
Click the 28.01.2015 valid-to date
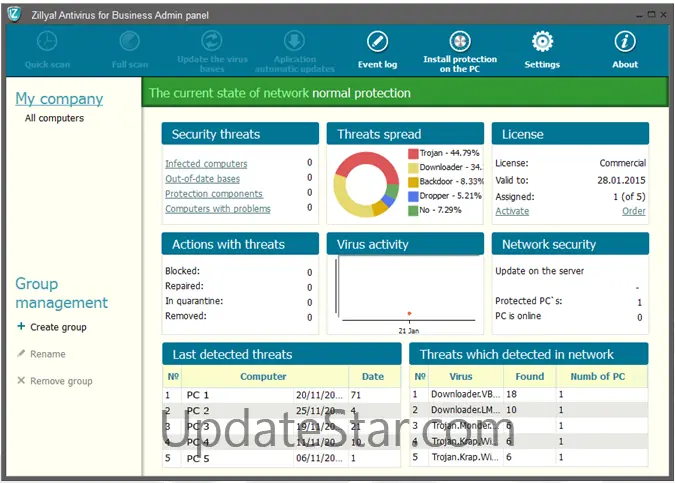(621, 180)
